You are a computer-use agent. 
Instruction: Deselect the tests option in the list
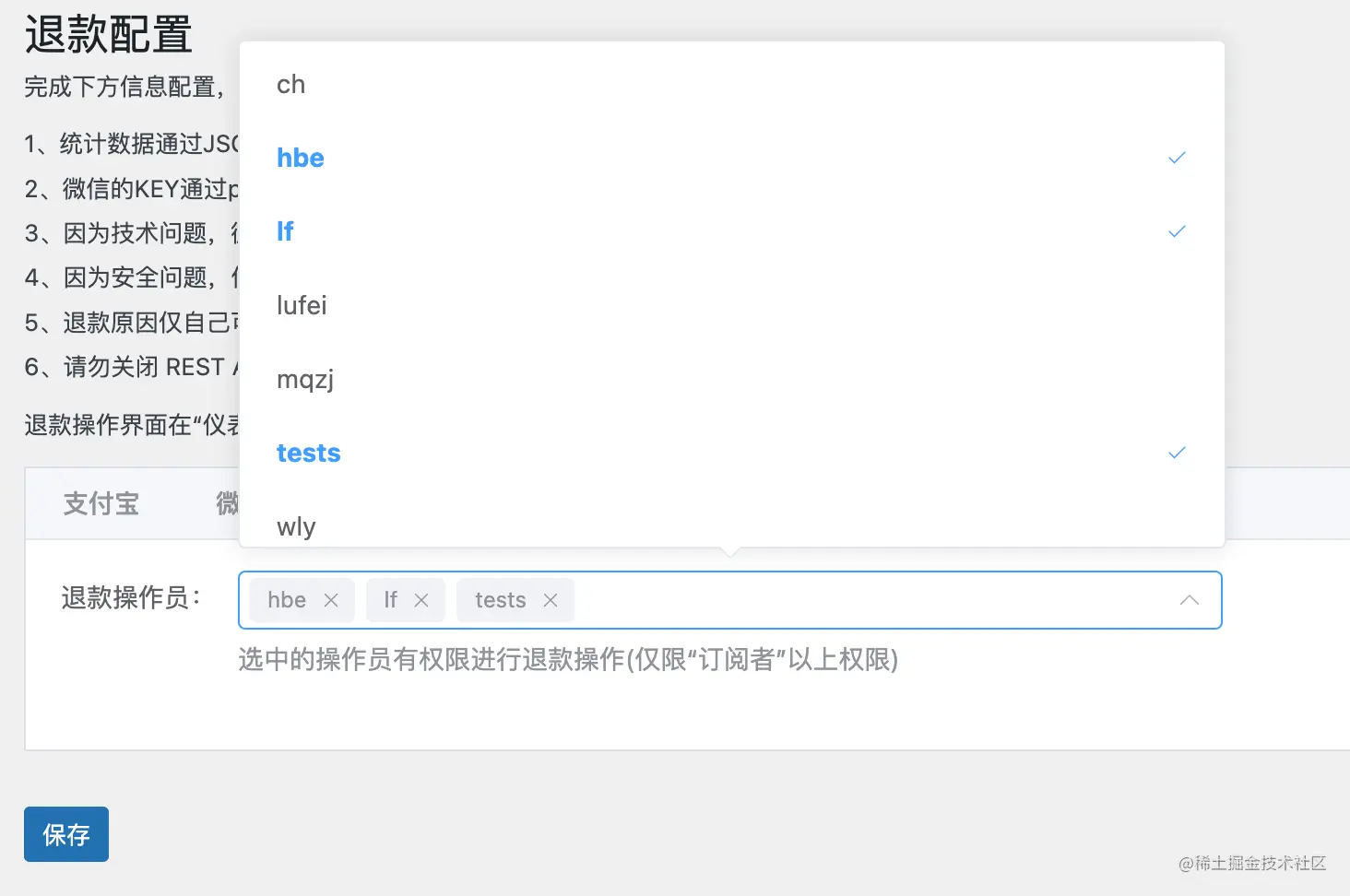(731, 453)
